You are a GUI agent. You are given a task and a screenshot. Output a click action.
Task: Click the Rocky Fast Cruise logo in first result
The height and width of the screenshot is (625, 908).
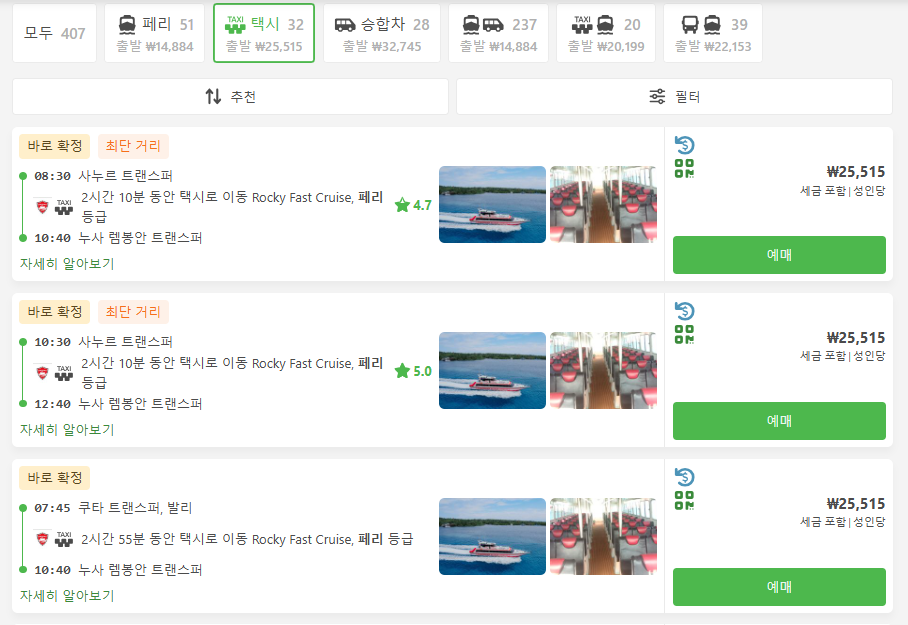pyautogui.click(x=42, y=207)
